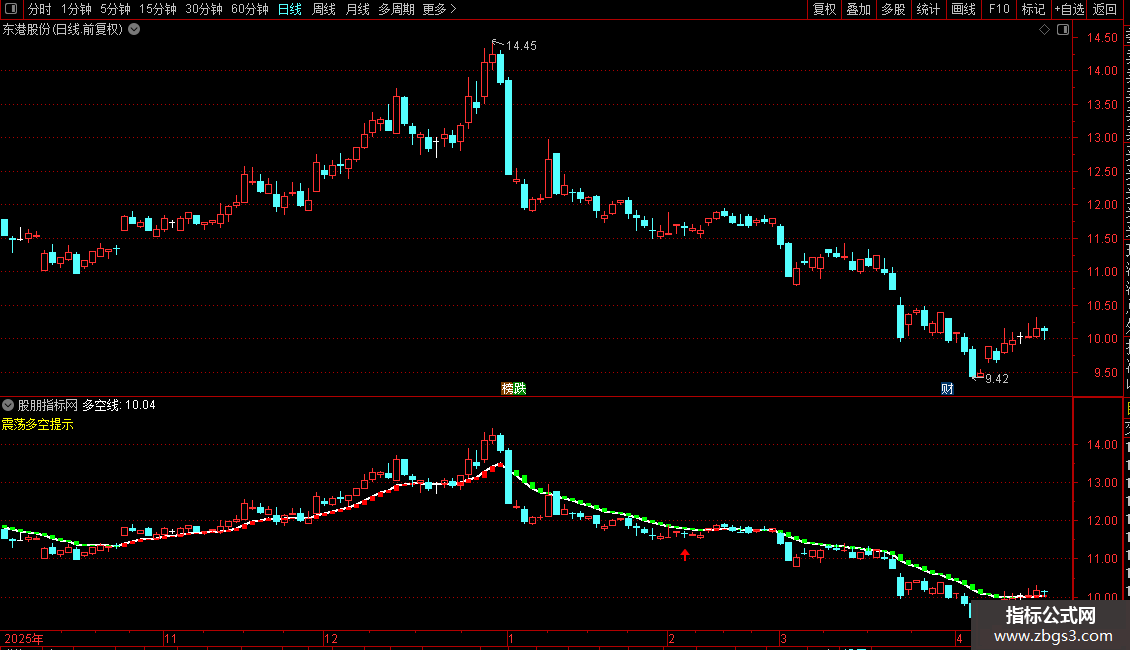Select the 30分钟 period
This screenshot has height=650, width=1130.
tap(204, 9)
